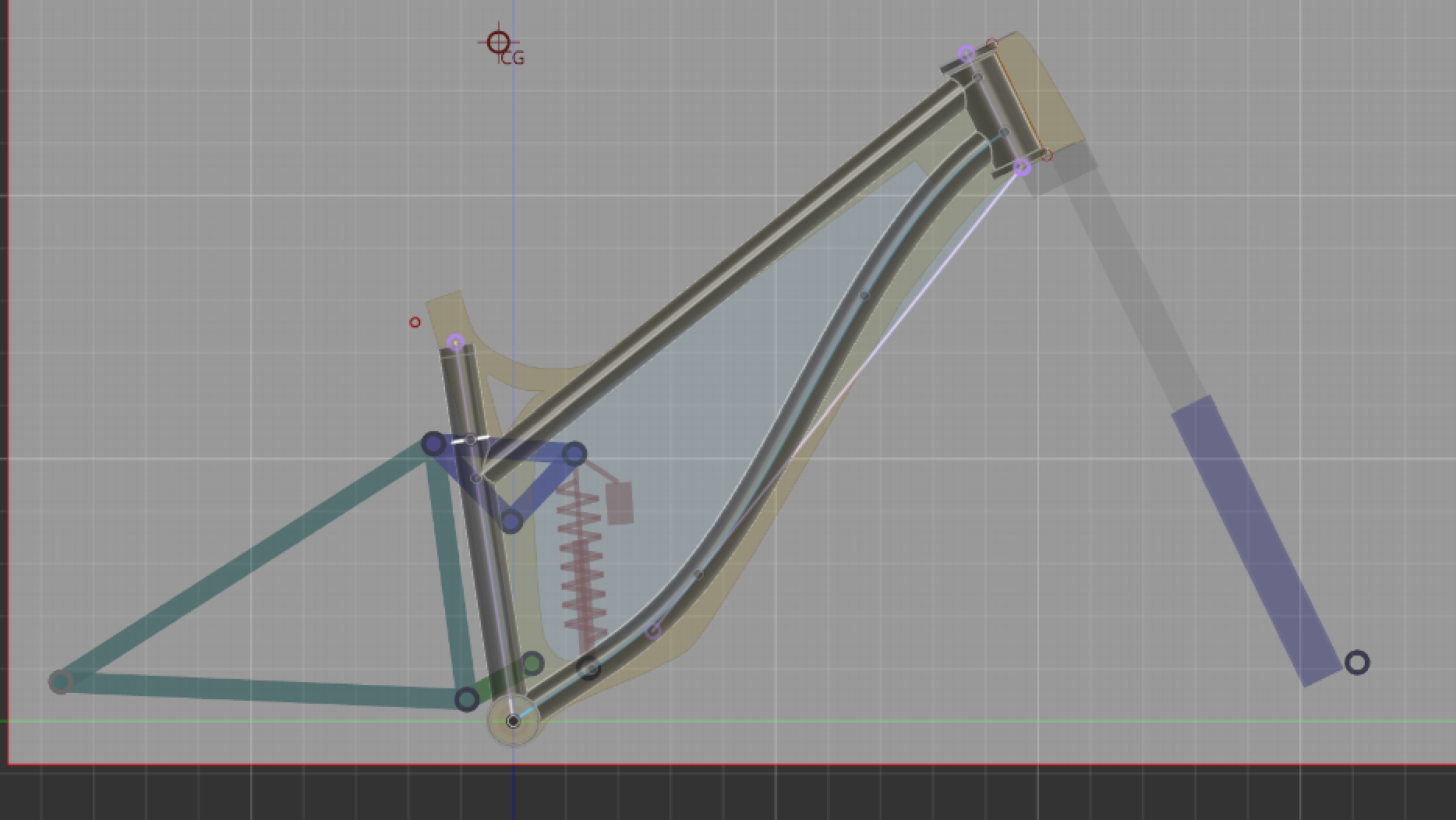Select the shock damper body rectangle
The width and height of the screenshot is (1456, 820).
[x=620, y=502]
